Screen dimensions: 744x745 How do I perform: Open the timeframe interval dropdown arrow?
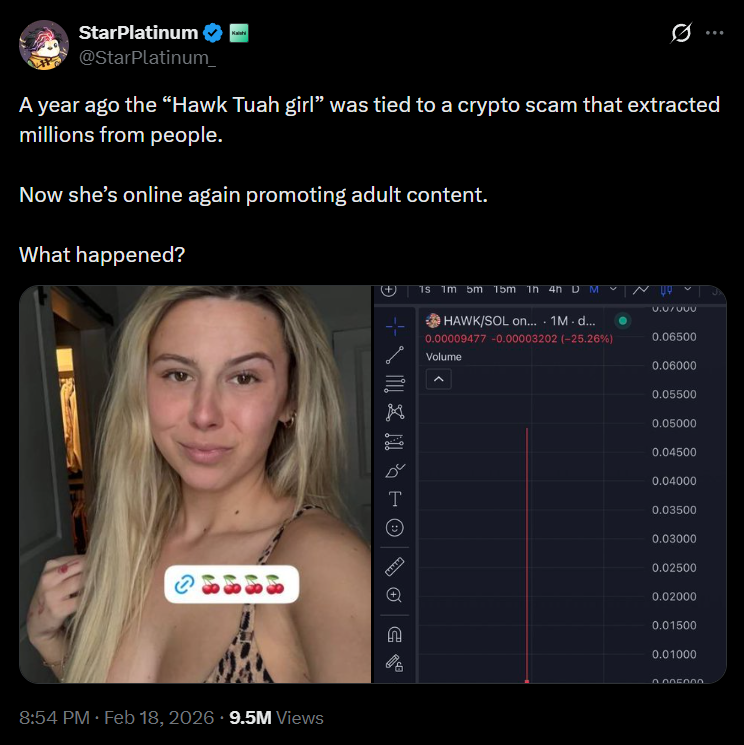[613, 290]
